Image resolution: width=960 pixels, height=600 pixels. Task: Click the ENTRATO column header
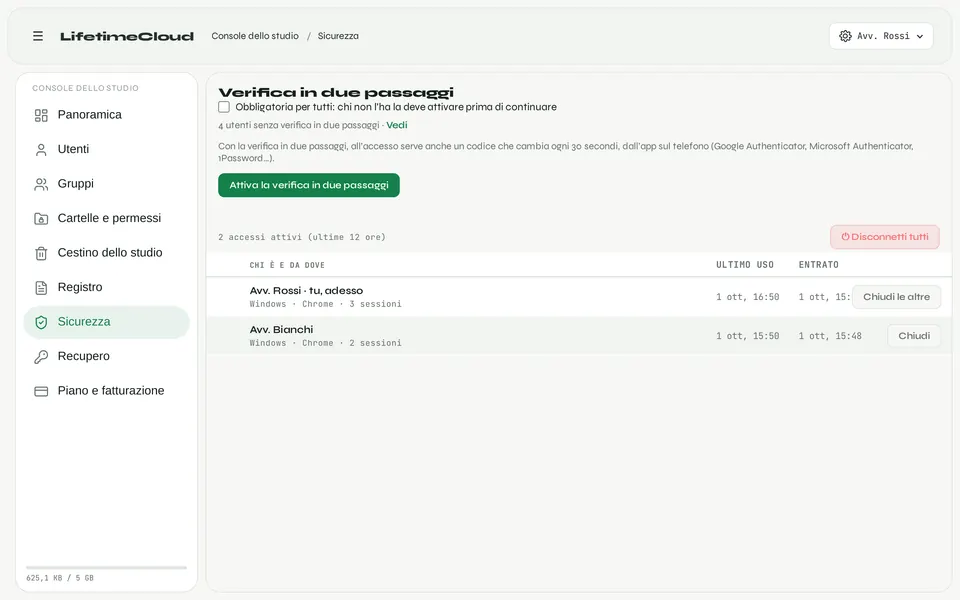pos(819,265)
